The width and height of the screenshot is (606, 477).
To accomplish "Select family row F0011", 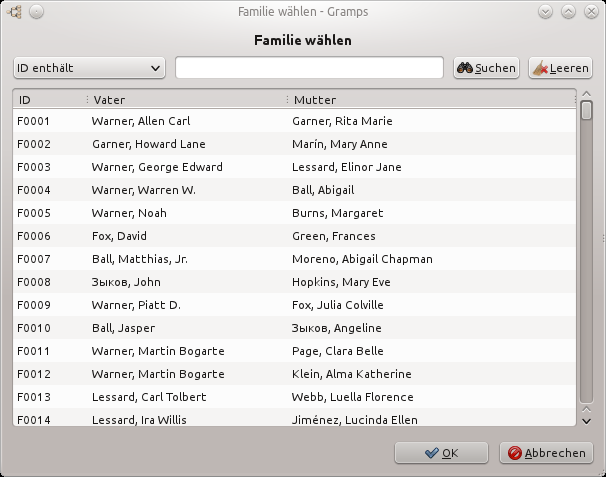I will pyautogui.click(x=294, y=351).
